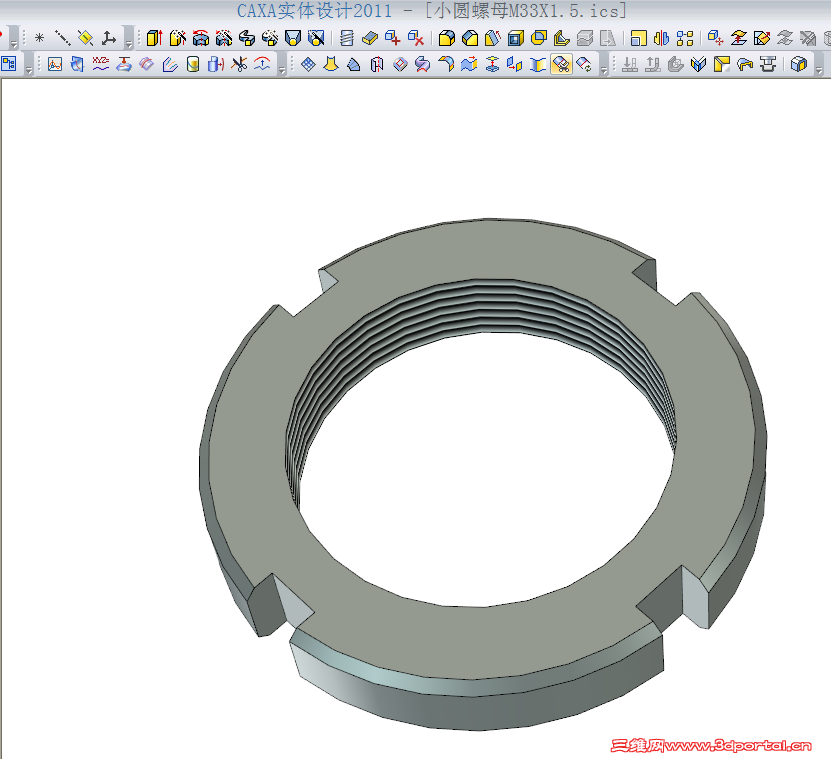
Task: Click the blue disc surface stitch icon
Action: (x=493, y=64)
